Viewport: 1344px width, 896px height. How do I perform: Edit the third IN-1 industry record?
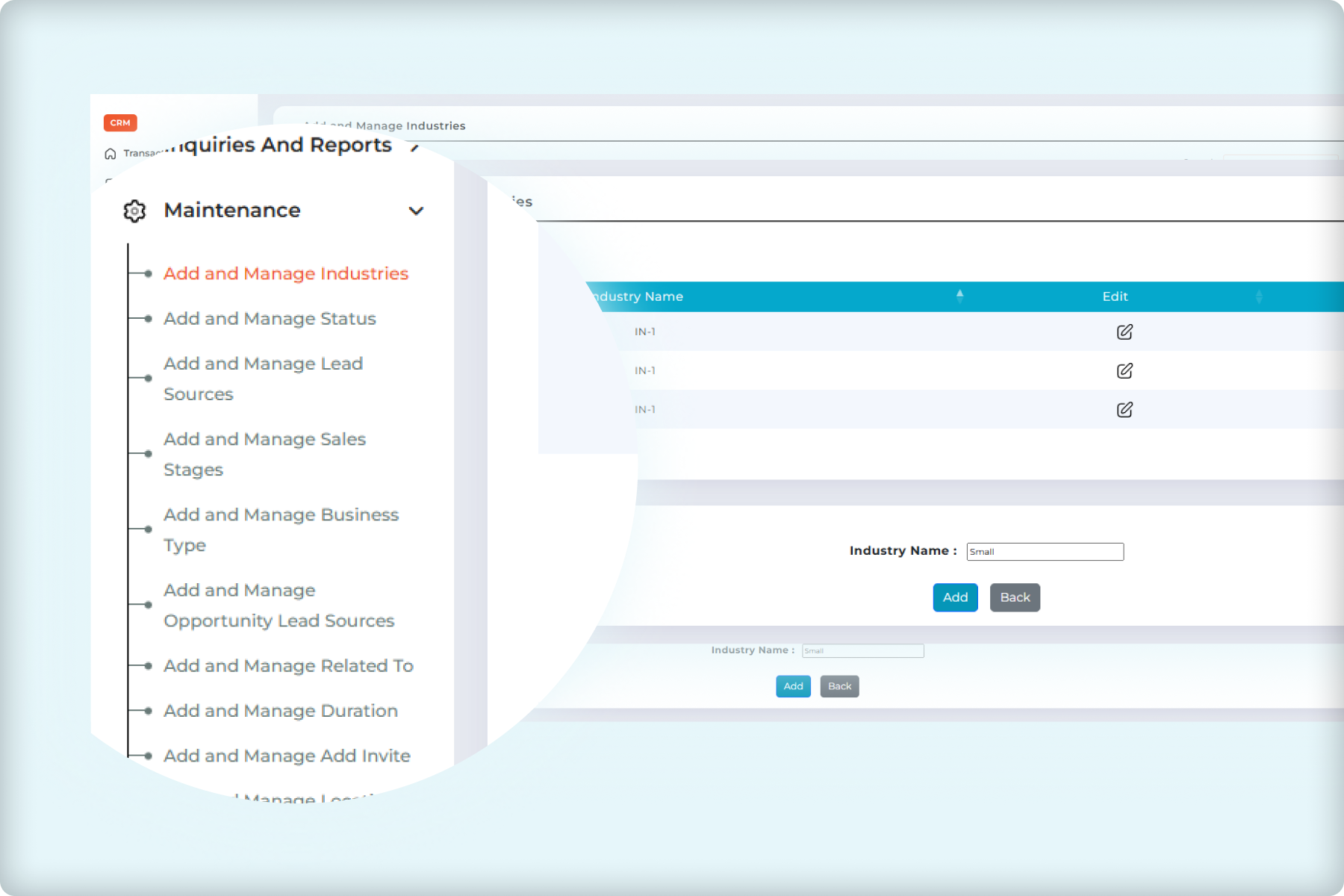(x=1124, y=409)
